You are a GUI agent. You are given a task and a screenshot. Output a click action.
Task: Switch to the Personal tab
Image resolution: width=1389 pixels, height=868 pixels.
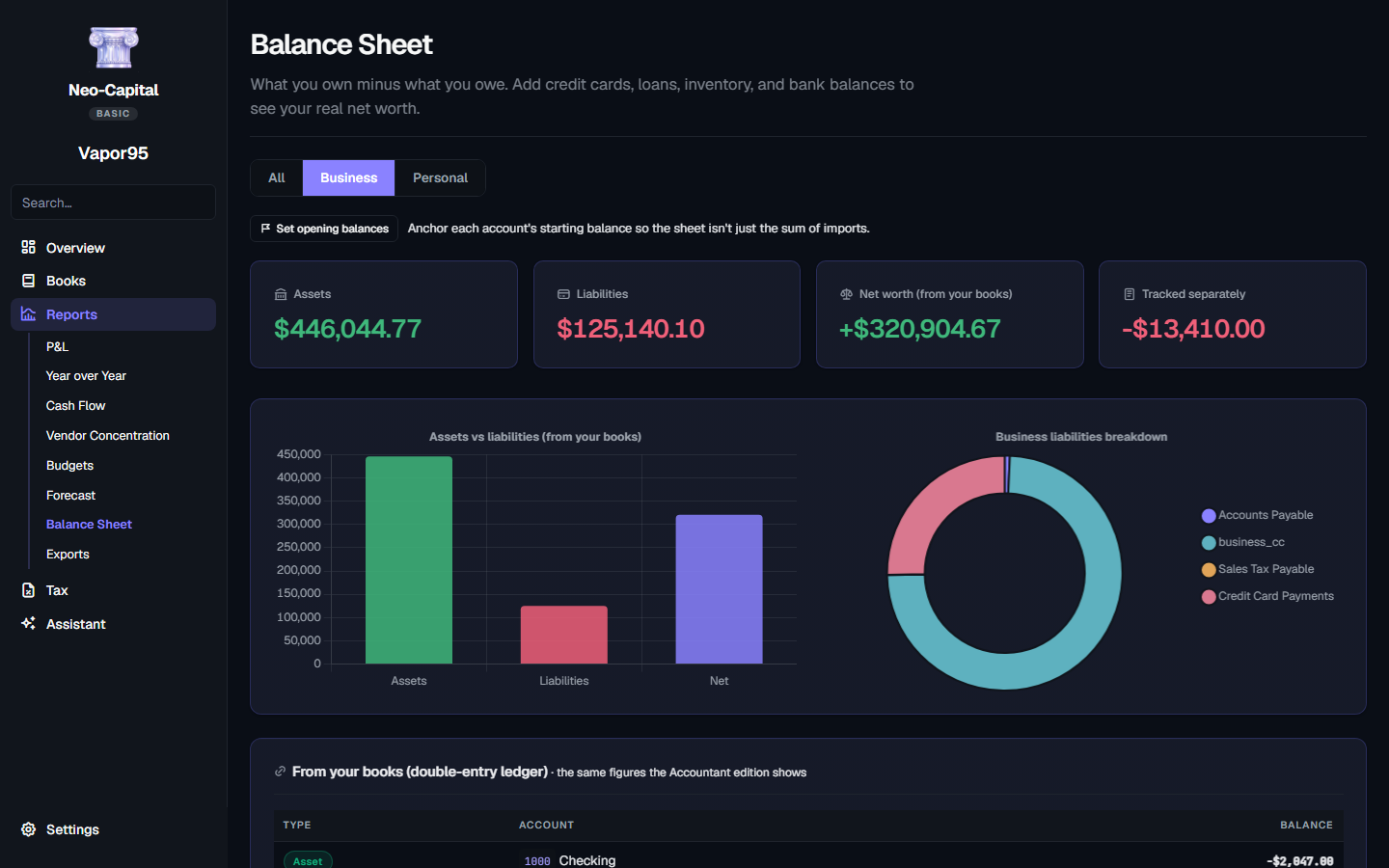click(x=440, y=177)
